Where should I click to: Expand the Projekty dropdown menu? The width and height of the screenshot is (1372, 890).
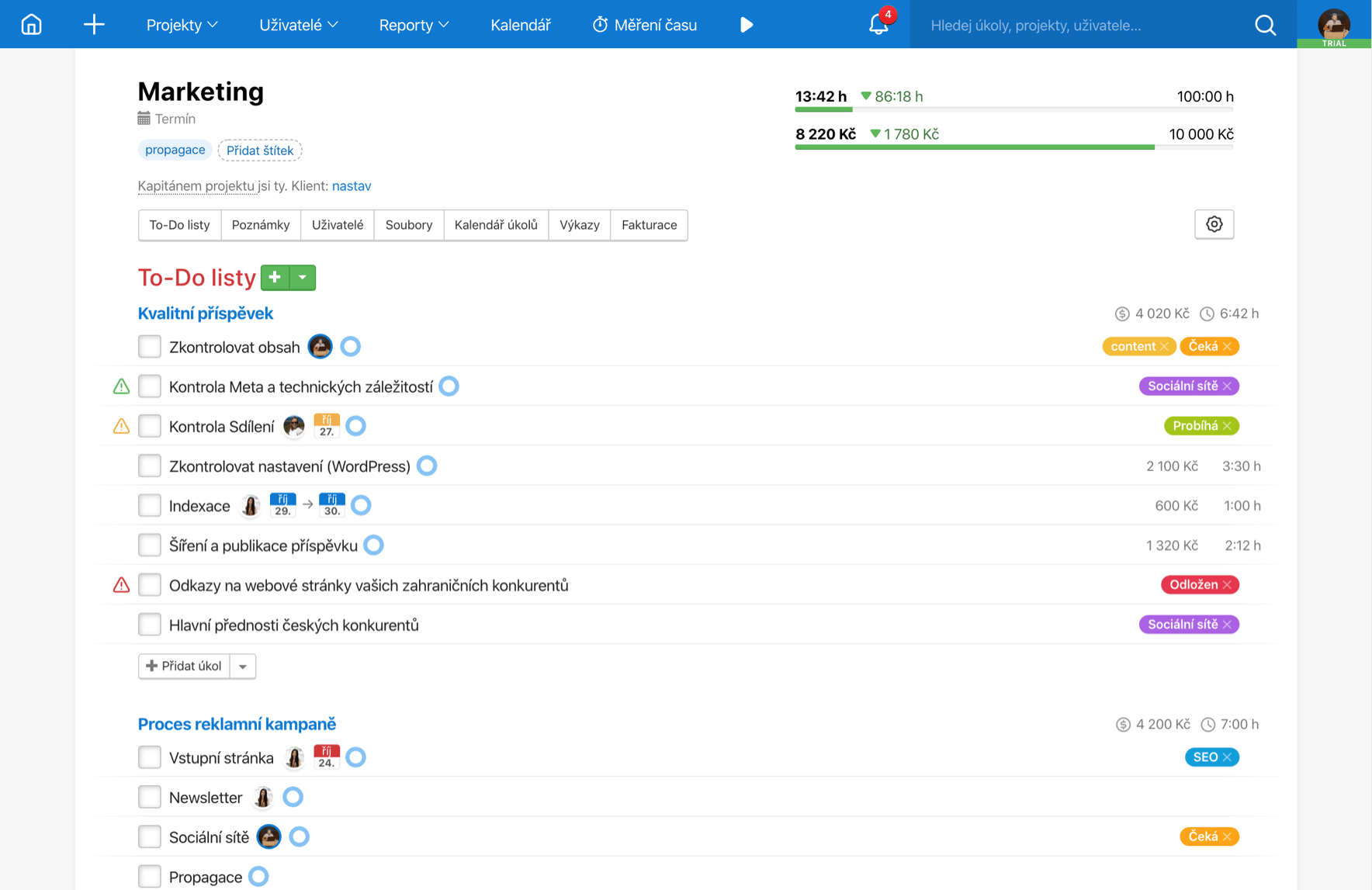tap(182, 25)
